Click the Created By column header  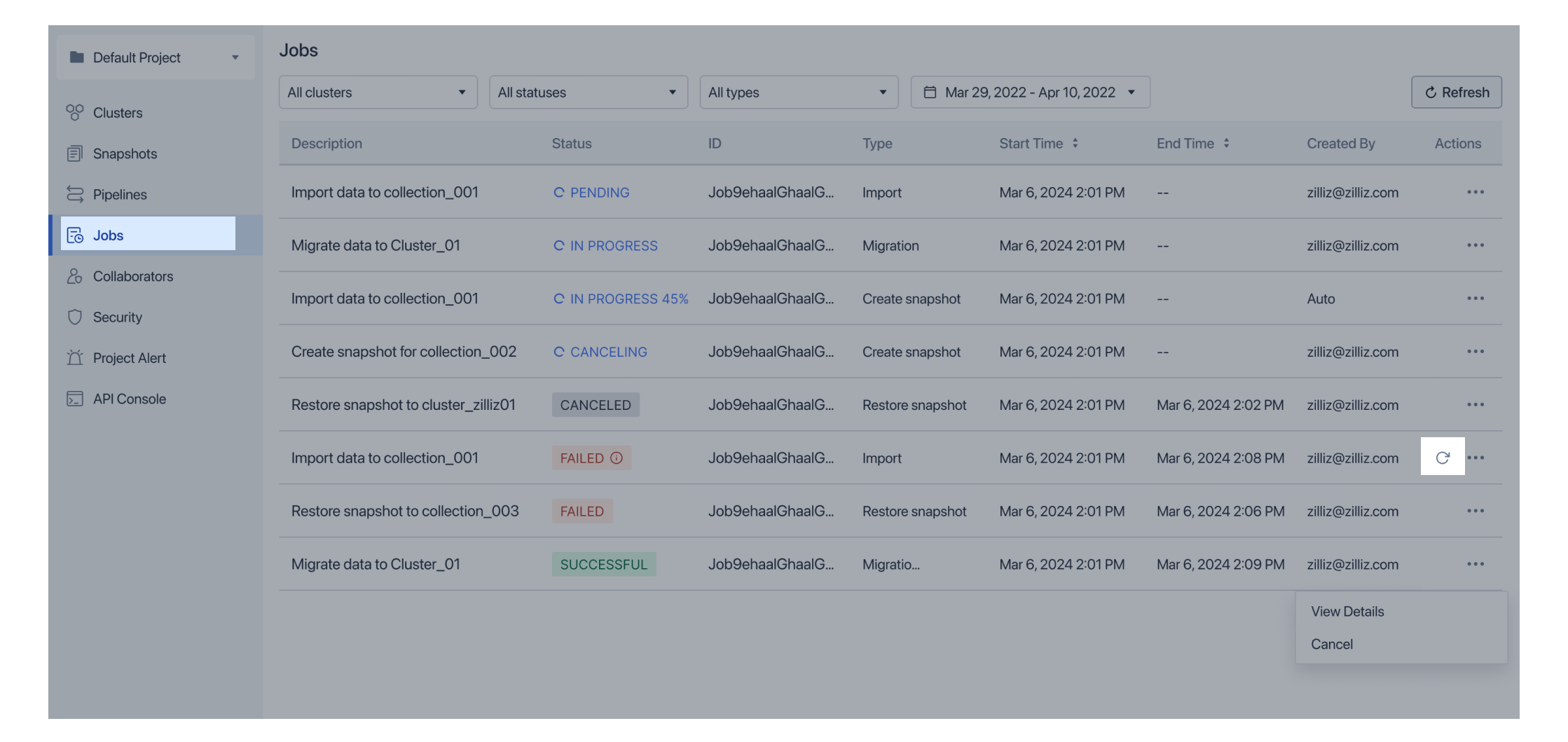[1341, 143]
